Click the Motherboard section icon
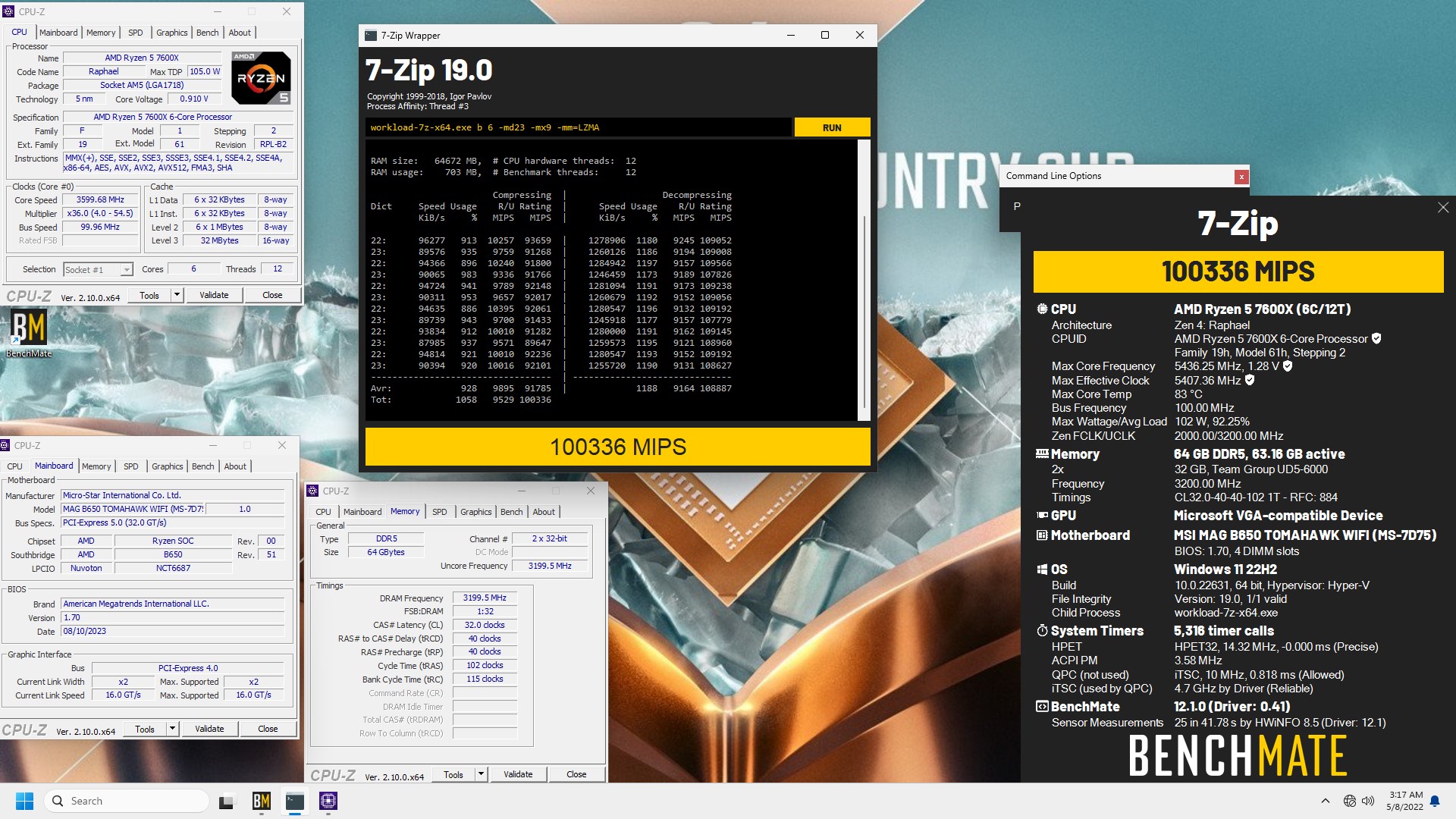Viewport: 1456px width, 819px height. tap(1042, 535)
